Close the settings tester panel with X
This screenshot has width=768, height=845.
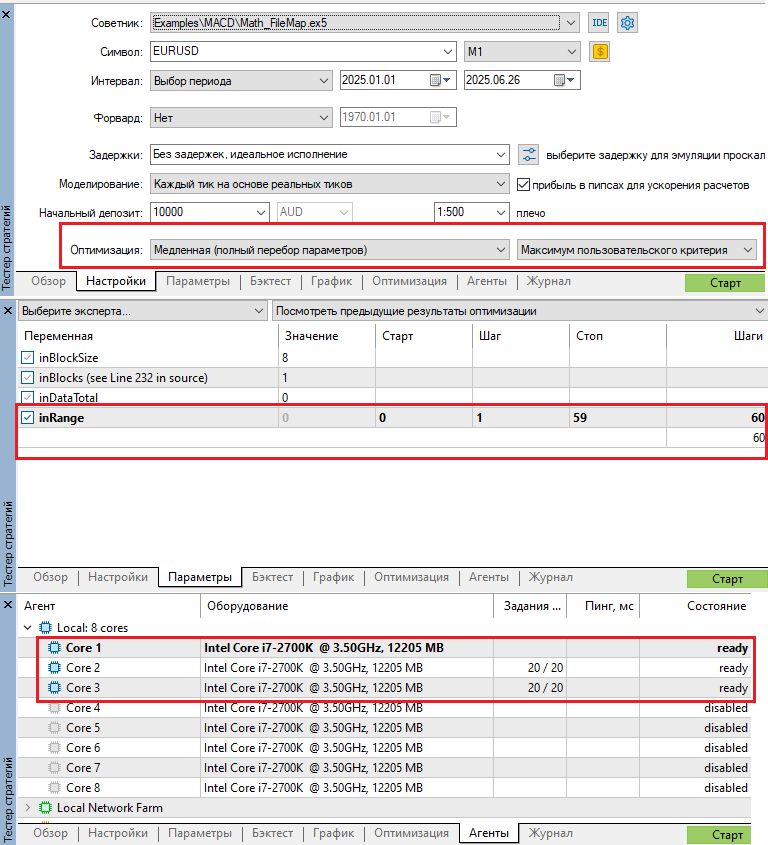coord(6,15)
